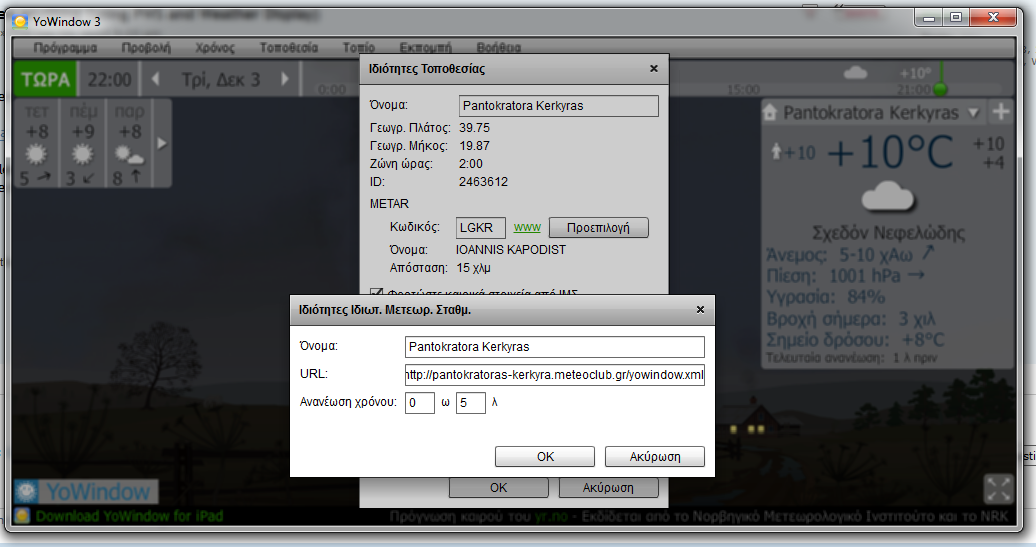Go to the next day with the right arrow

(285, 79)
